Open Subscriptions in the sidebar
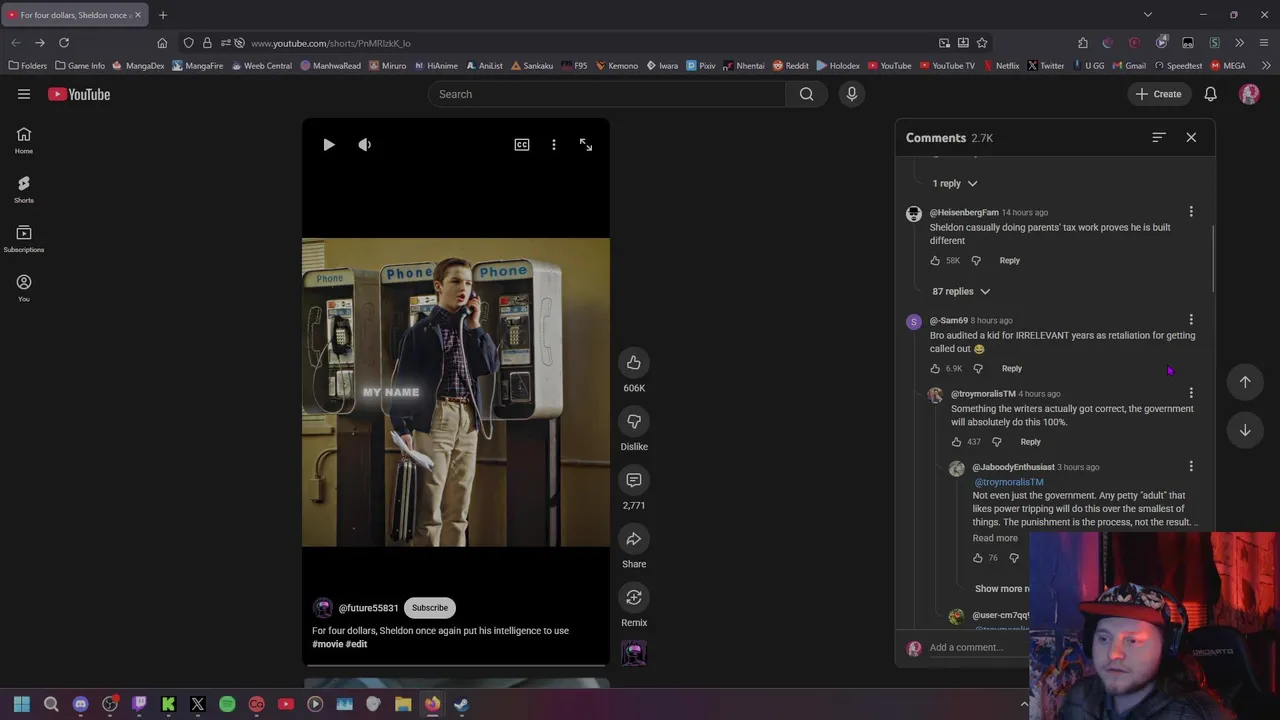Viewport: 1280px width, 720px height. pyautogui.click(x=24, y=238)
